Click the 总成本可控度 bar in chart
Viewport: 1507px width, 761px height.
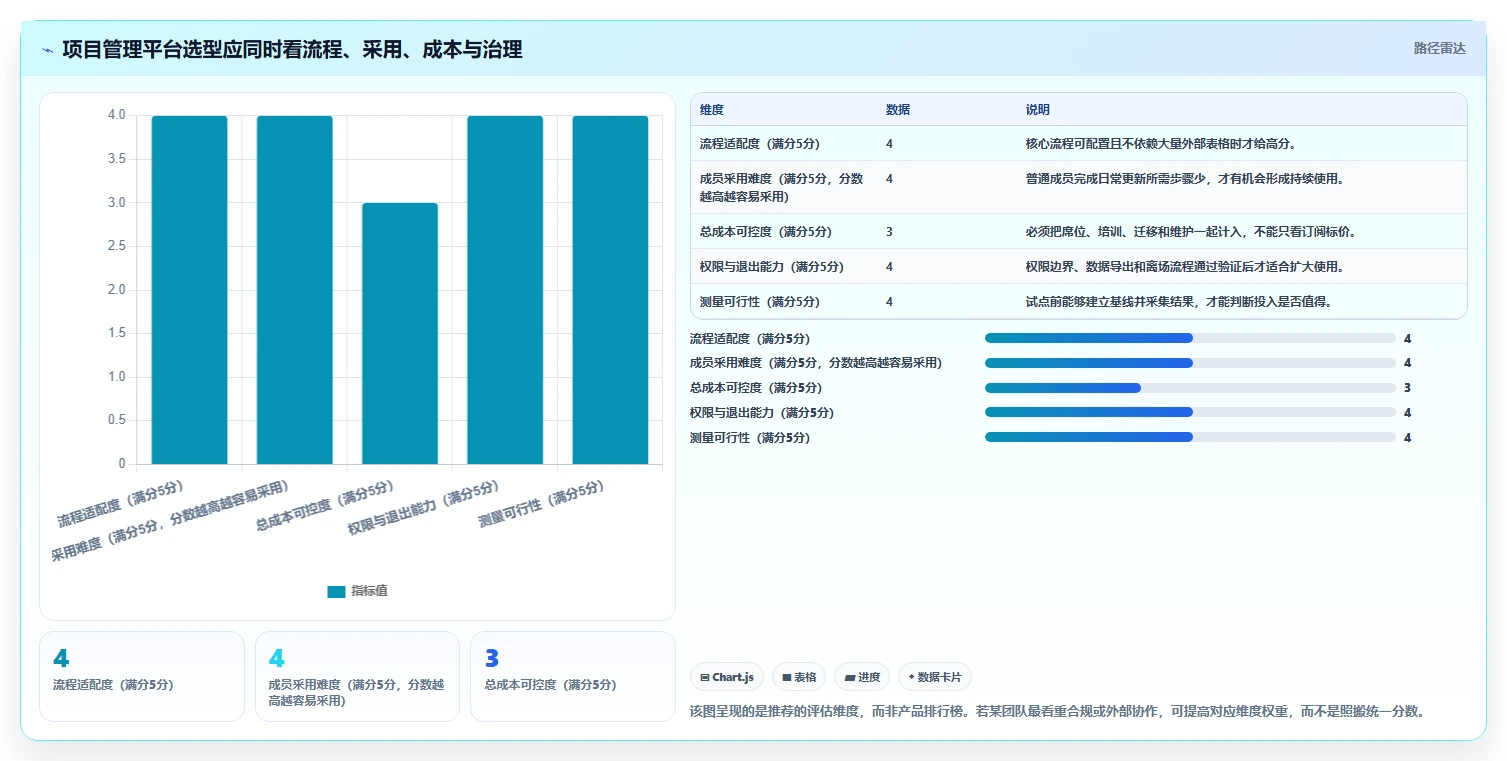(x=400, y=333)
